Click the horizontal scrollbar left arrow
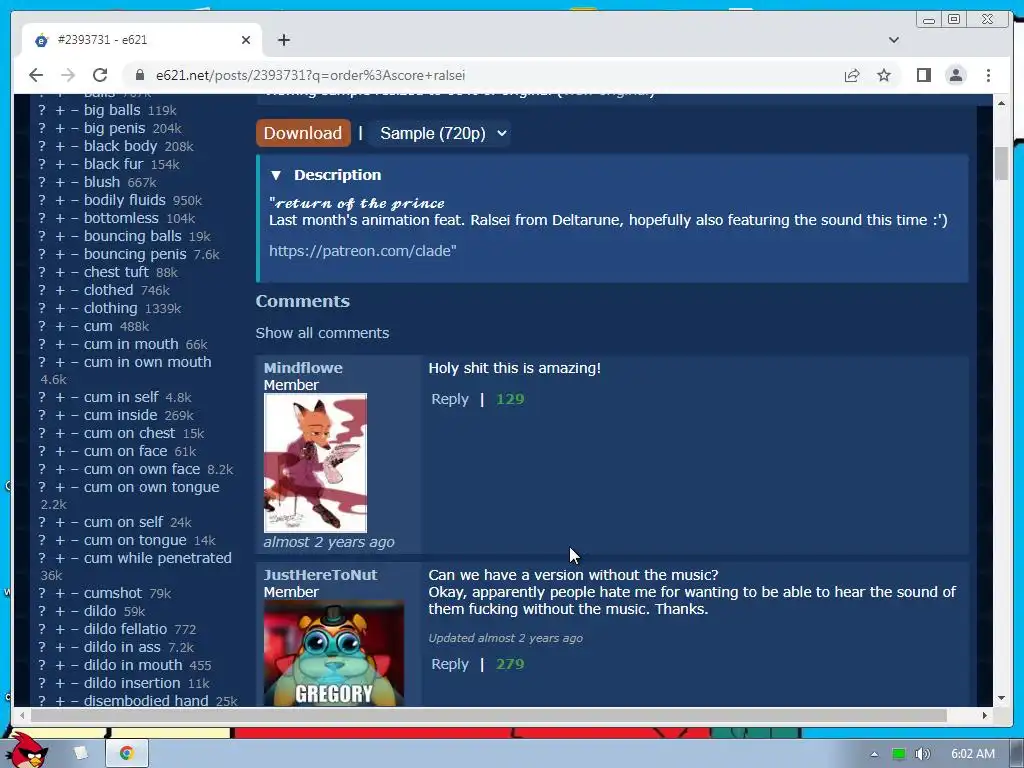Viewport: 1024px width, 768px height. [22, 715]
